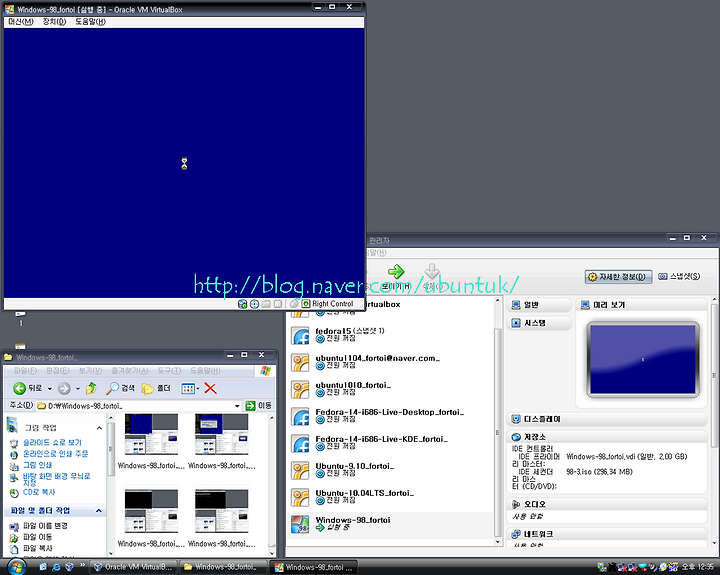Collapse the 미리 보기 preview section

click(641, 305)
